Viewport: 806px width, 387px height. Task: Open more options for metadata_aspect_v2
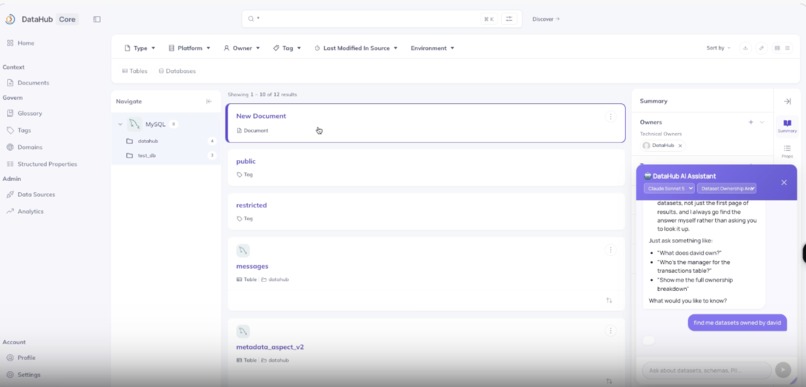[x=610, y=330]
